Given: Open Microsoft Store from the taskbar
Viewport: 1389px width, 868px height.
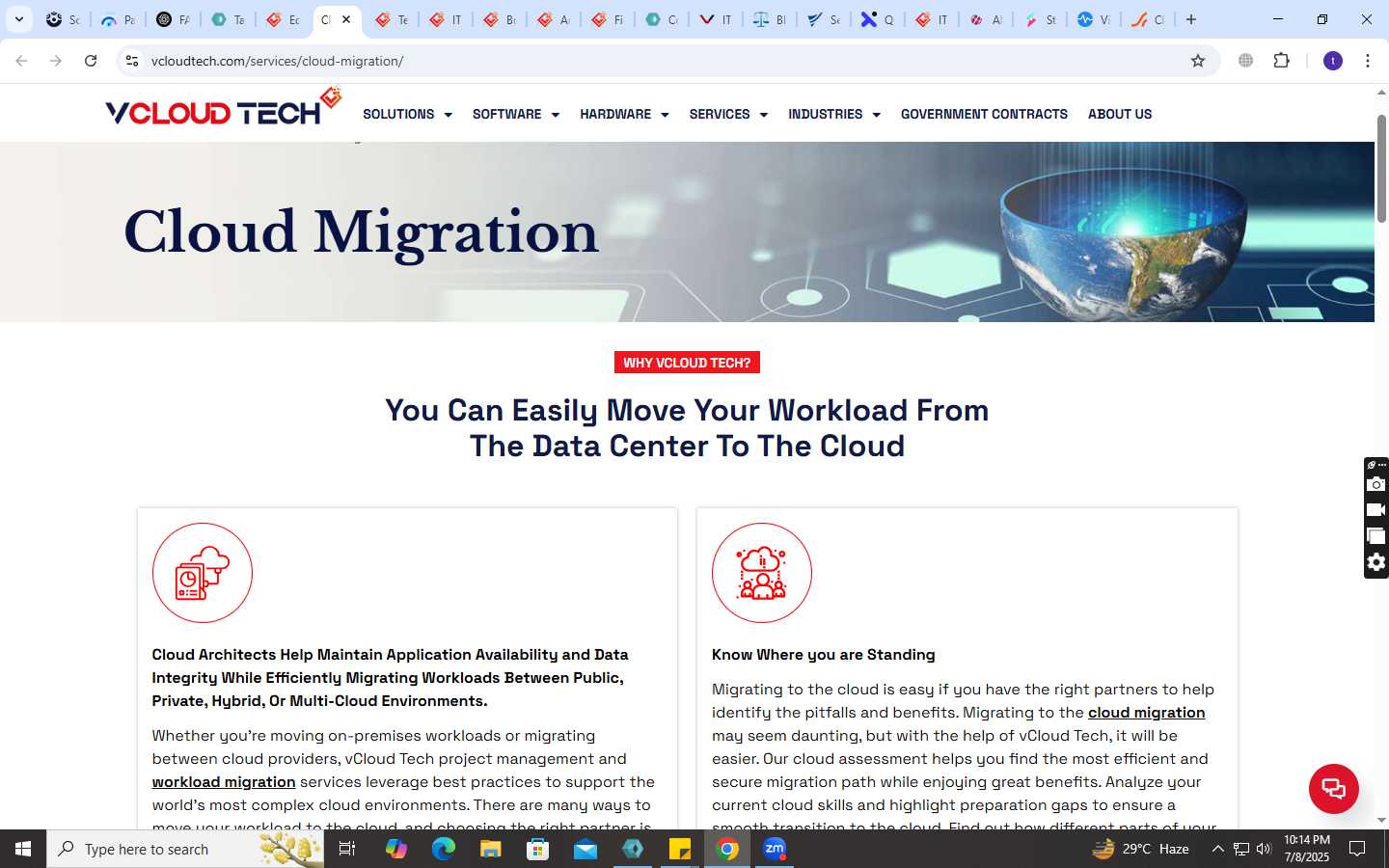Looking at the screenshot, I should pos(538,849).
